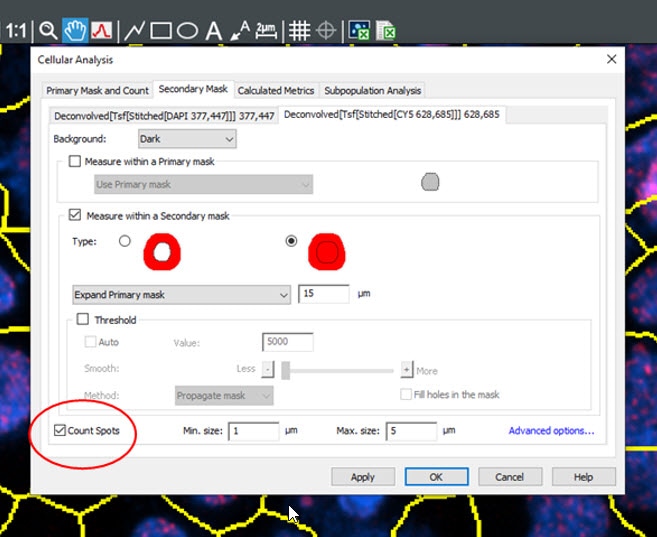Image resolution: width=657 pixels, height=537 pixels.
Task: Open the Advanced options link
Action: [x=551, y=431]
